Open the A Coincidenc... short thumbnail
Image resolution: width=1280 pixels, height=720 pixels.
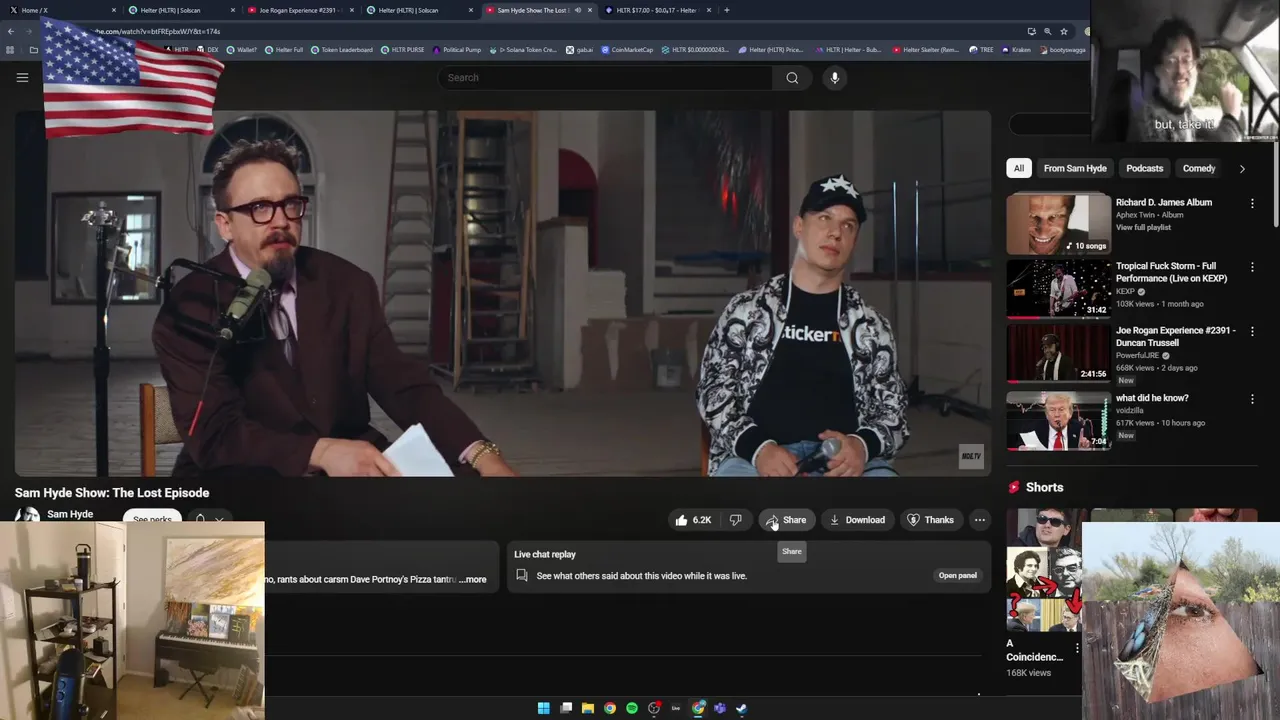[1043, 571]
